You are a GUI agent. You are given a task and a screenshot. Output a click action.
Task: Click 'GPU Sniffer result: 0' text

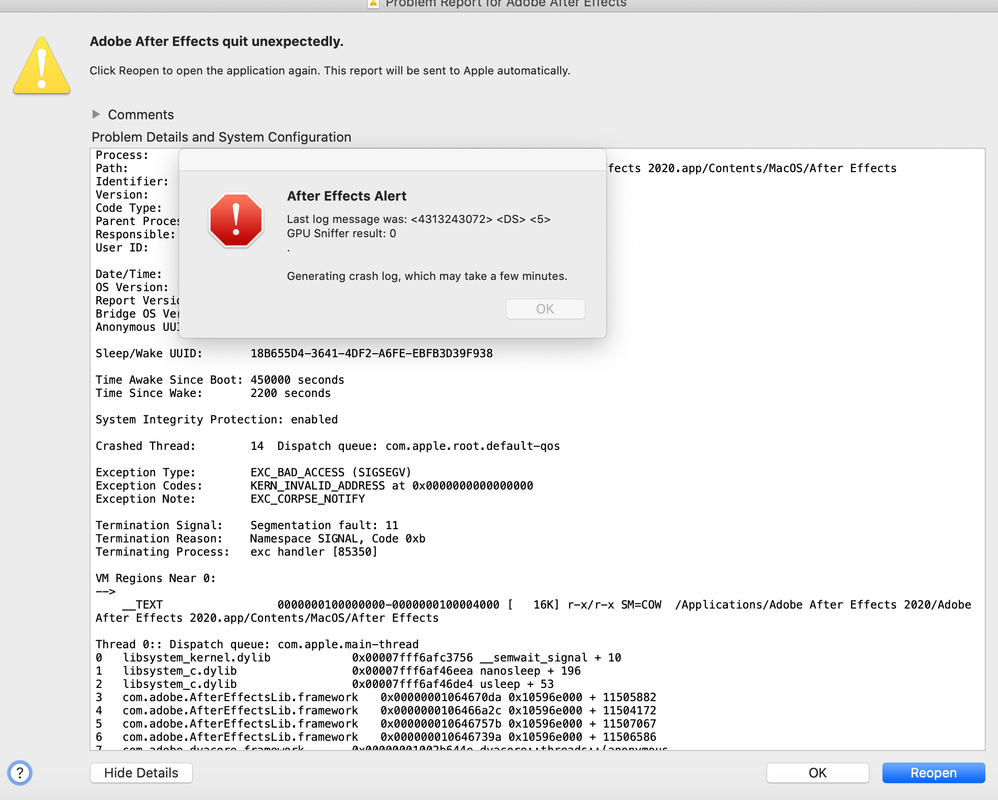(x=341, y=234)
